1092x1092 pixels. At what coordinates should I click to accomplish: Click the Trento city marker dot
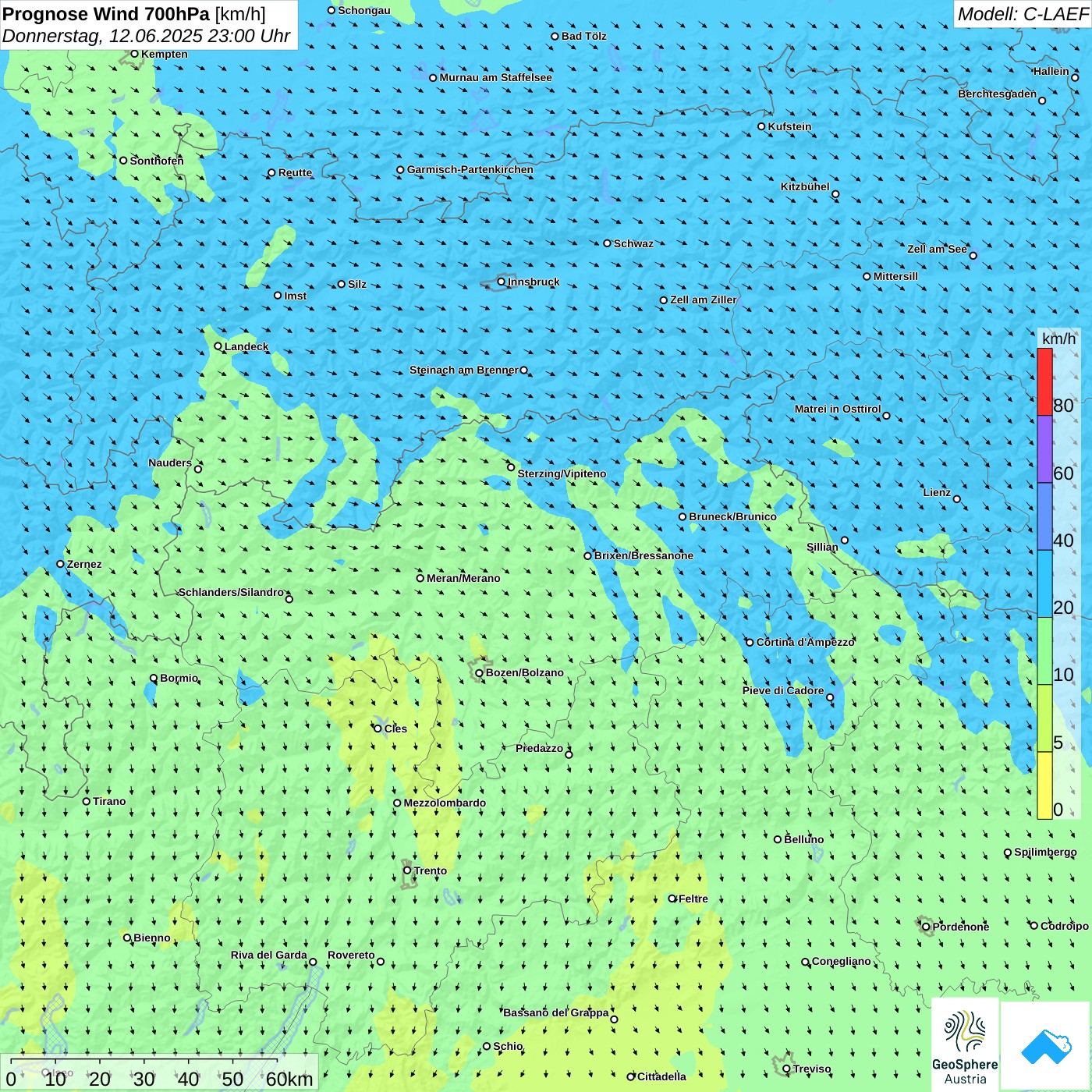coord(407,870)
